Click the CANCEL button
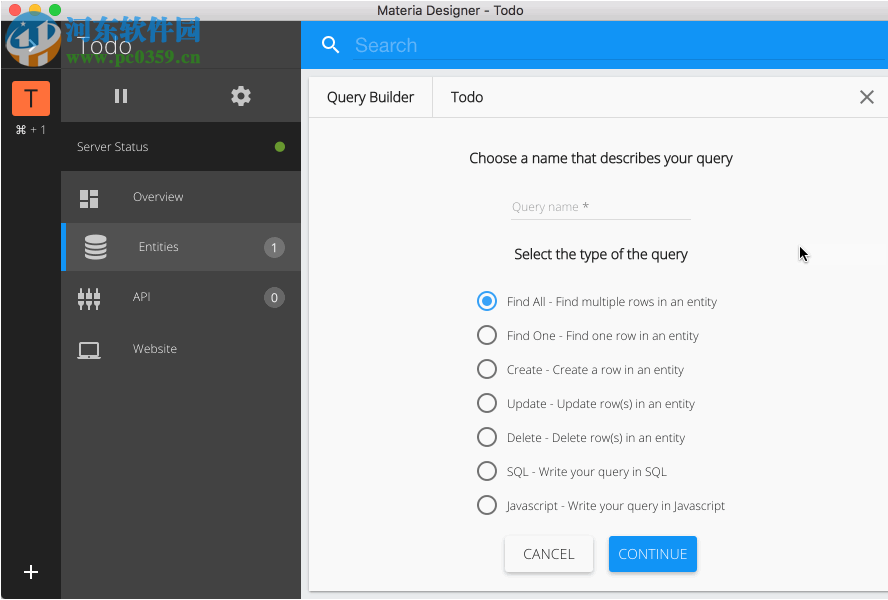Screen dimensions: 888x600 tap(549, 554)
